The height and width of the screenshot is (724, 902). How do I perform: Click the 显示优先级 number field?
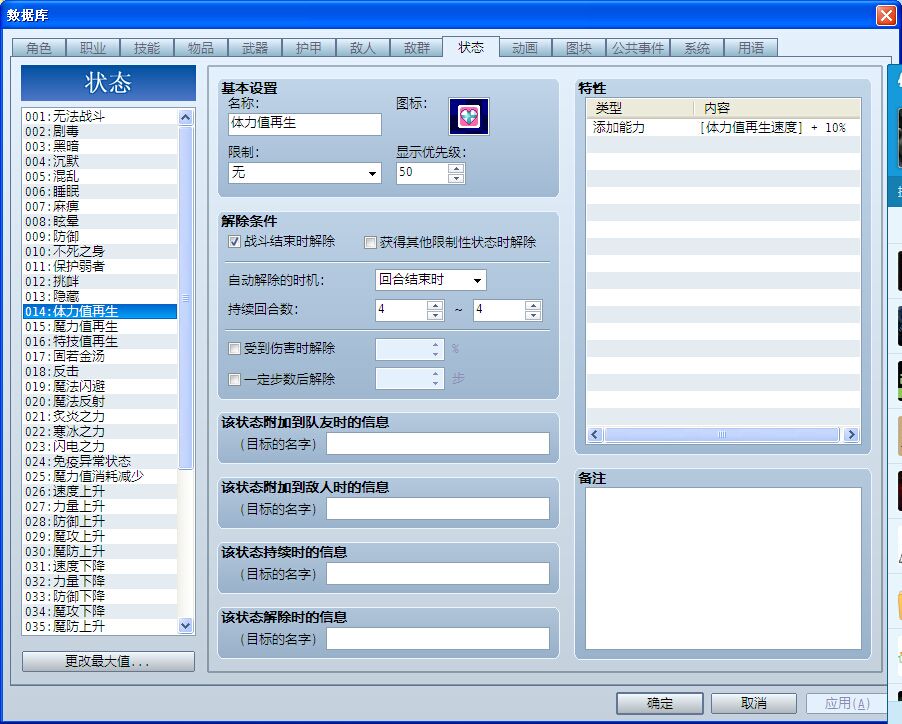[x=422, y=173]
